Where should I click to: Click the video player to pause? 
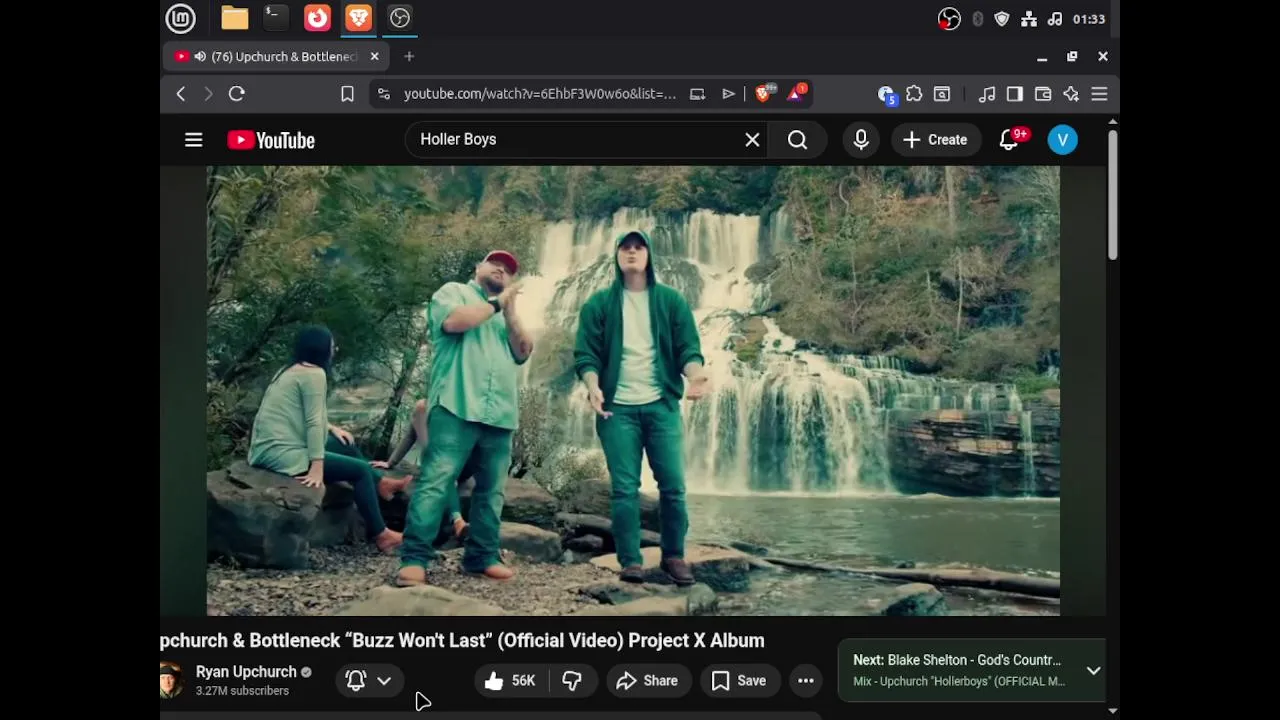(633, 390)
